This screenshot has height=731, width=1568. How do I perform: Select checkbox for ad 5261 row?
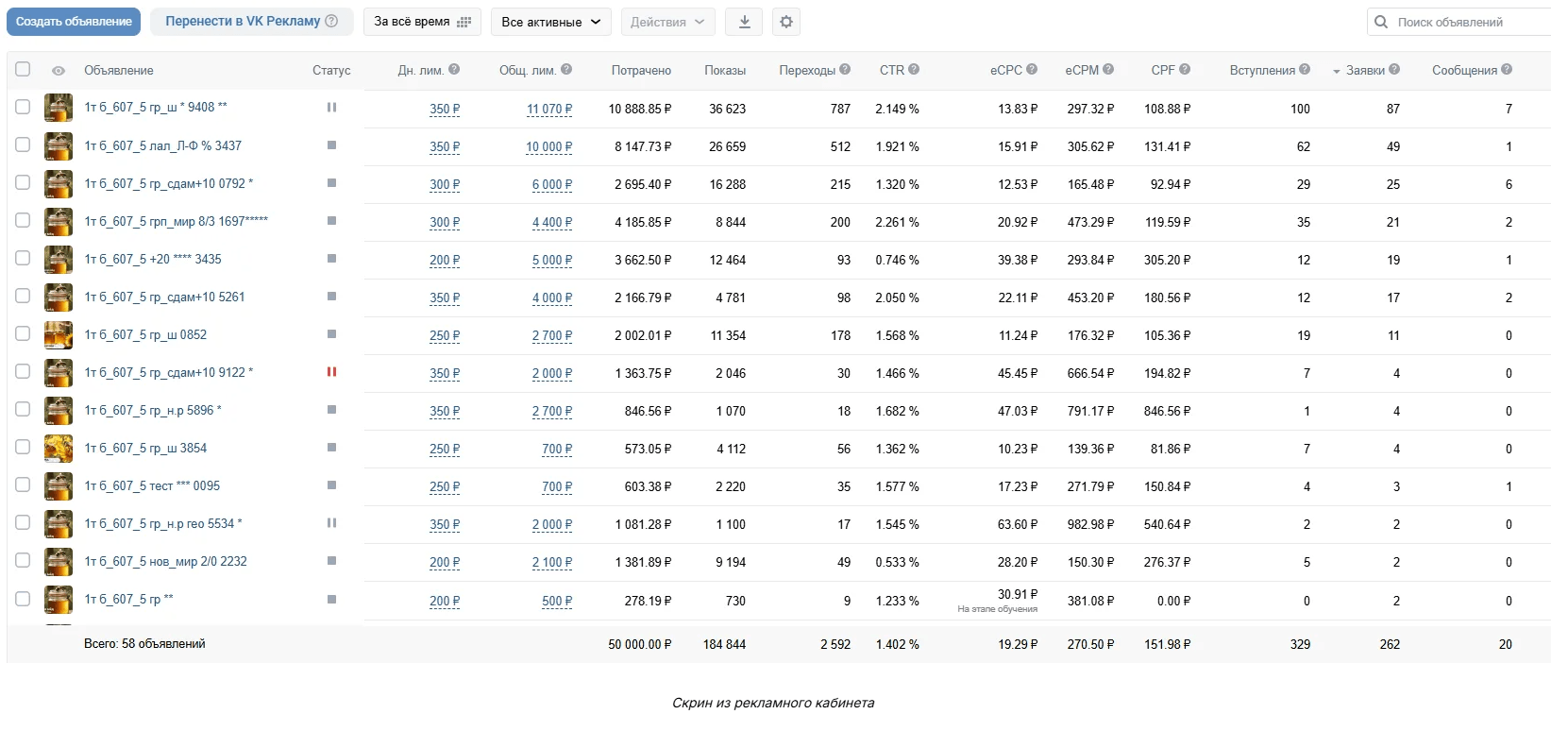pyautogui.click(x=23, y=297)
